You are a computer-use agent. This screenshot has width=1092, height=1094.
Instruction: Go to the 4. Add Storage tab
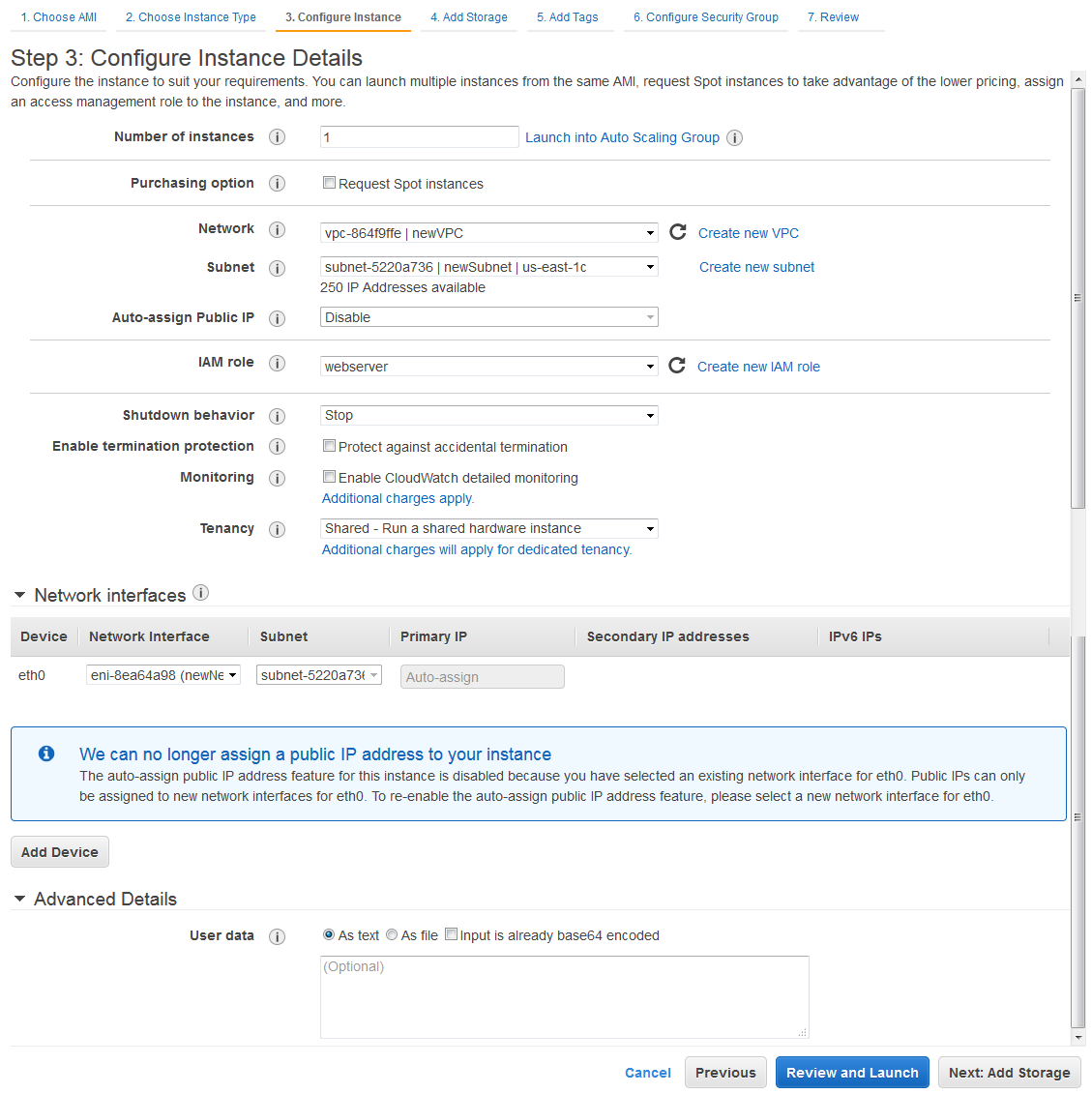pos(468,17)
